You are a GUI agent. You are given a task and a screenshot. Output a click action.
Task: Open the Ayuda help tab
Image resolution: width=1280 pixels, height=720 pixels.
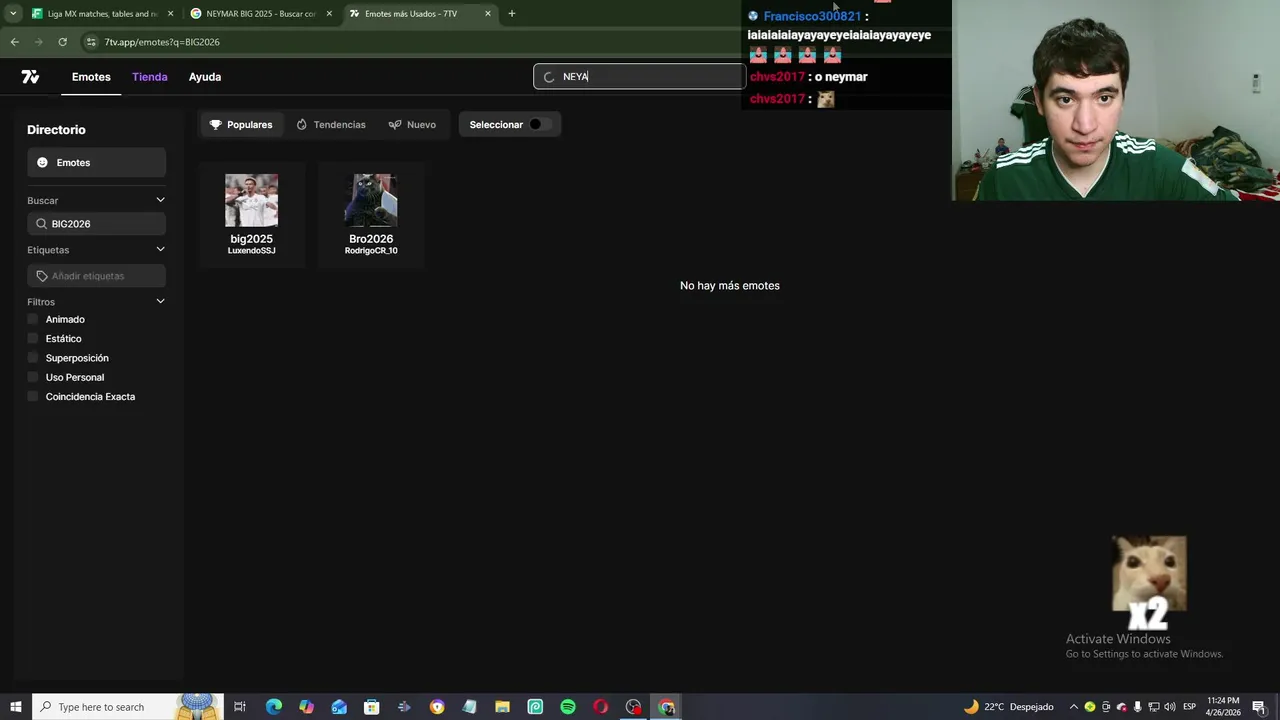point(205,77)
